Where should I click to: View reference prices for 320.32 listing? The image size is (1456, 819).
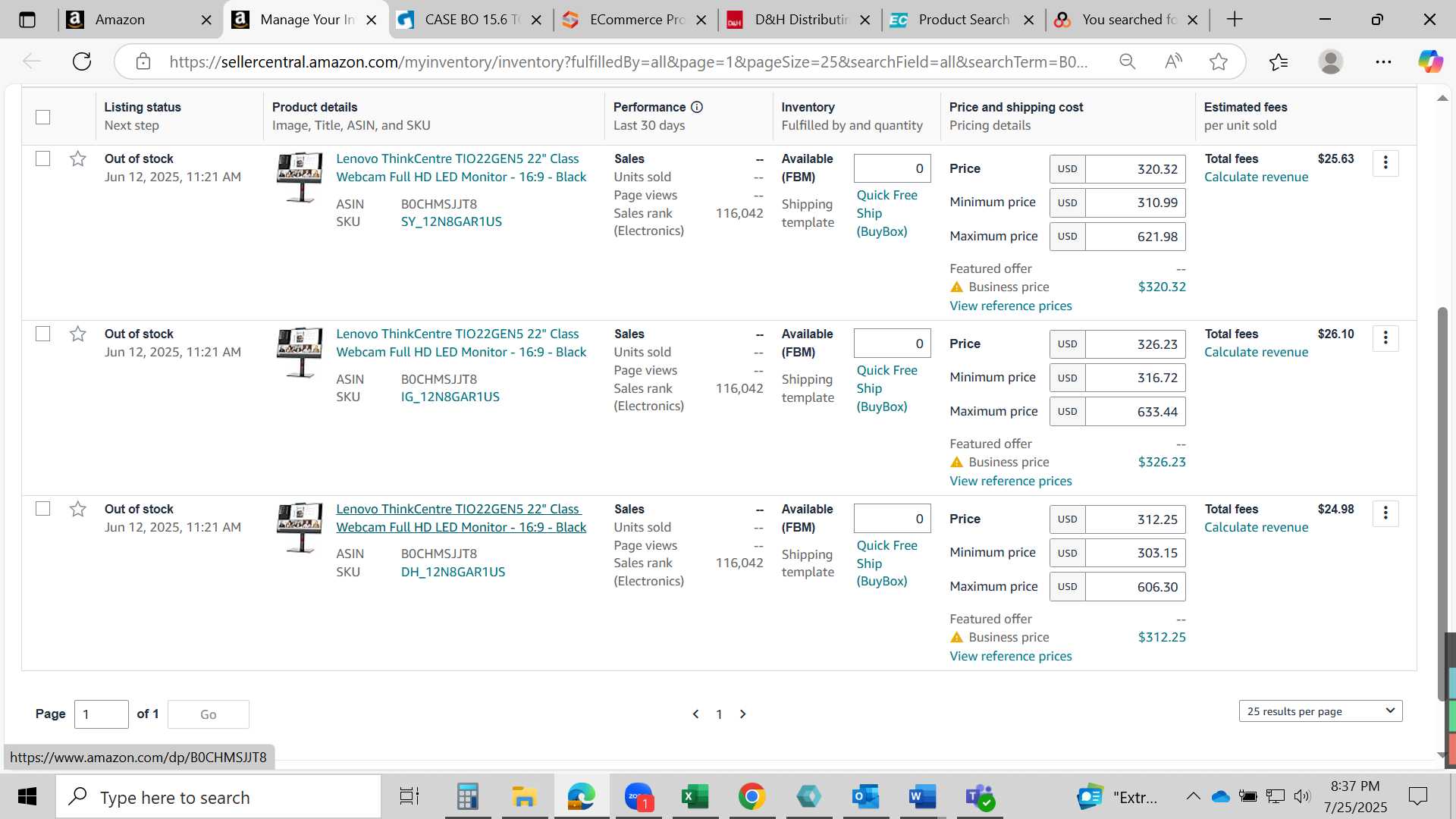pyautogui.click(x=1011, y=306)
